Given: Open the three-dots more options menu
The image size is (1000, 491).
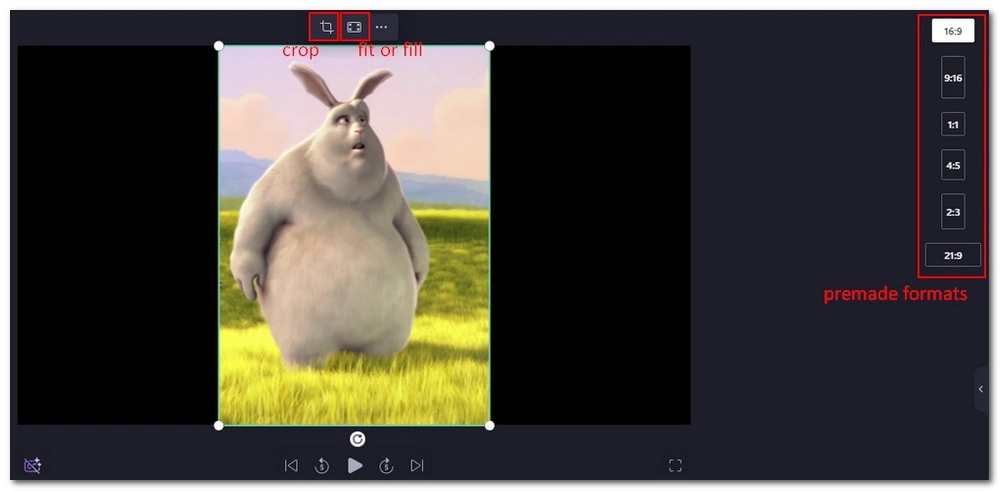Looking at the screenshot, I should [x=381, y=27].
